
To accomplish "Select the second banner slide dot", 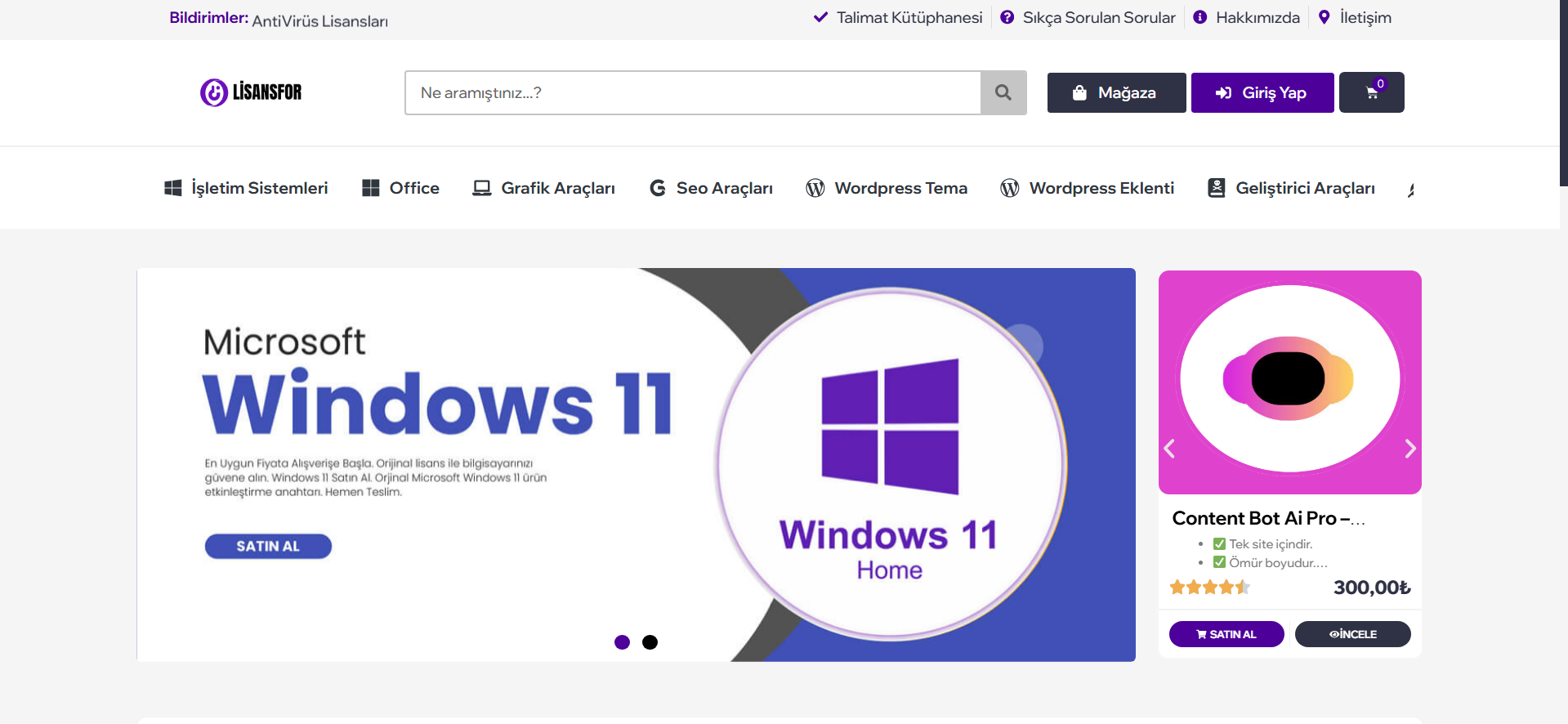I will [650, 642].
